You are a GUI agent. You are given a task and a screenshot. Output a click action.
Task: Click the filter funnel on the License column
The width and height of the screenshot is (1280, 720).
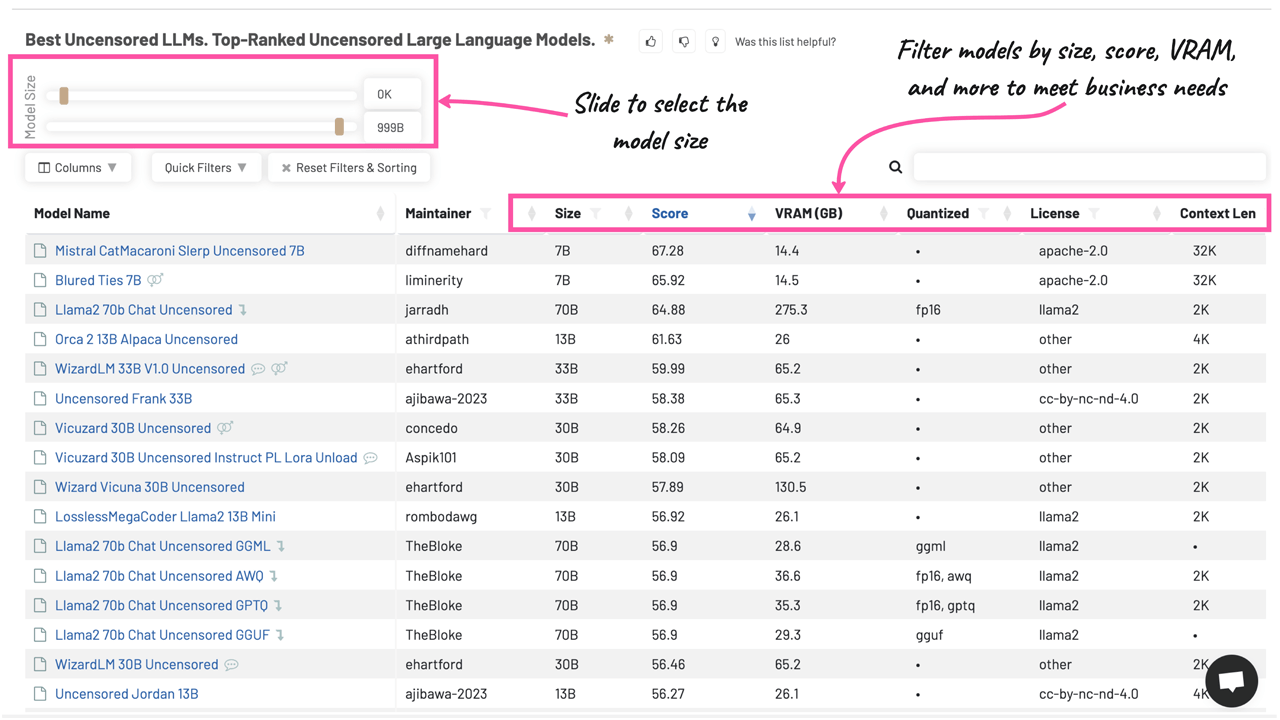[x=1094, y=214]
